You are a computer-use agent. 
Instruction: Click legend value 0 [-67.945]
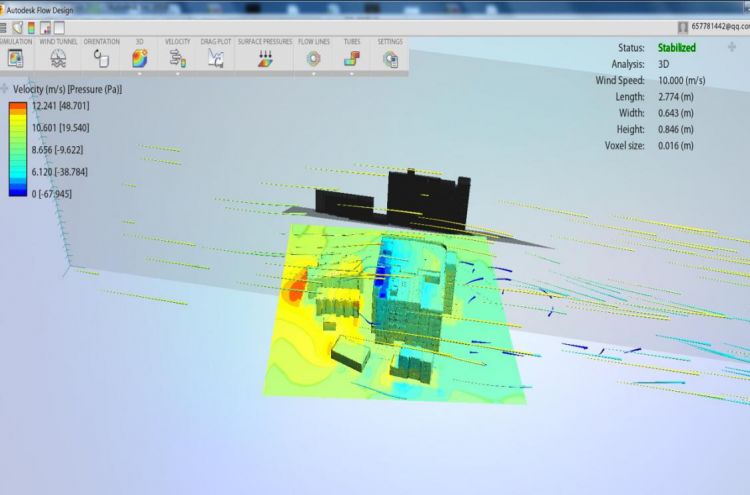click(52, 194)
